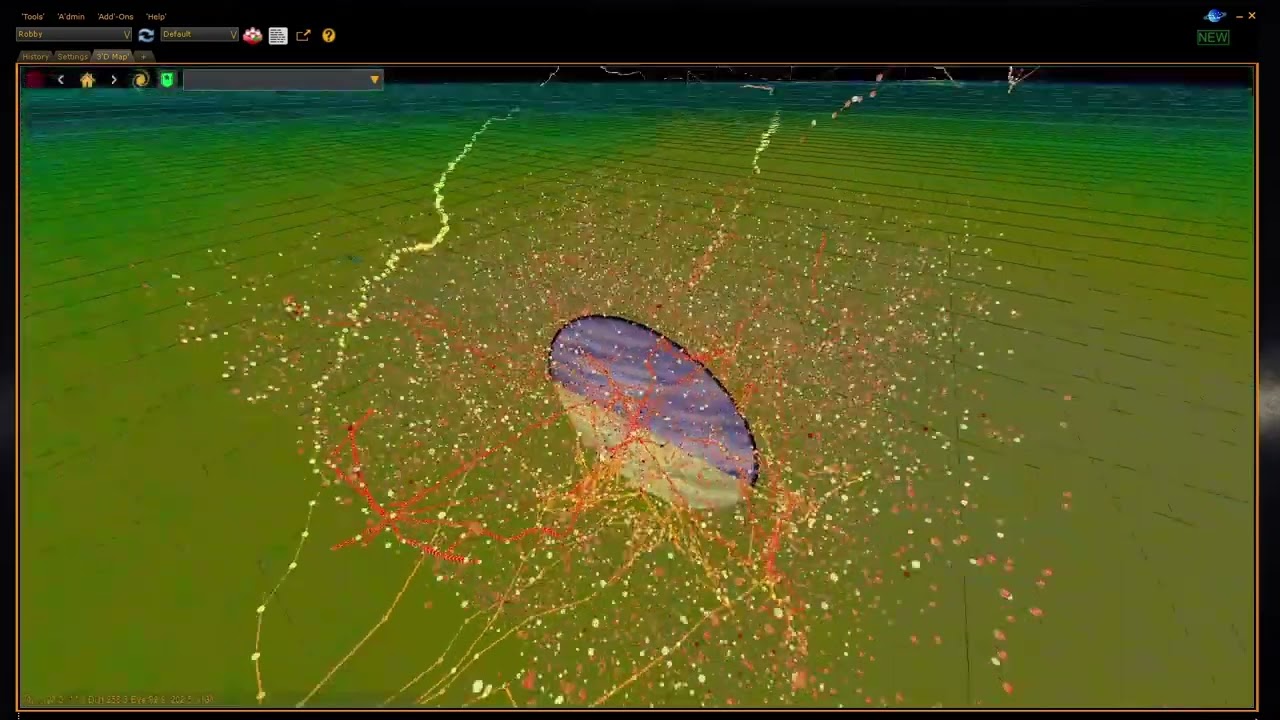
Task: Click the blue planet icon
Action: [x=1215, y=16]
